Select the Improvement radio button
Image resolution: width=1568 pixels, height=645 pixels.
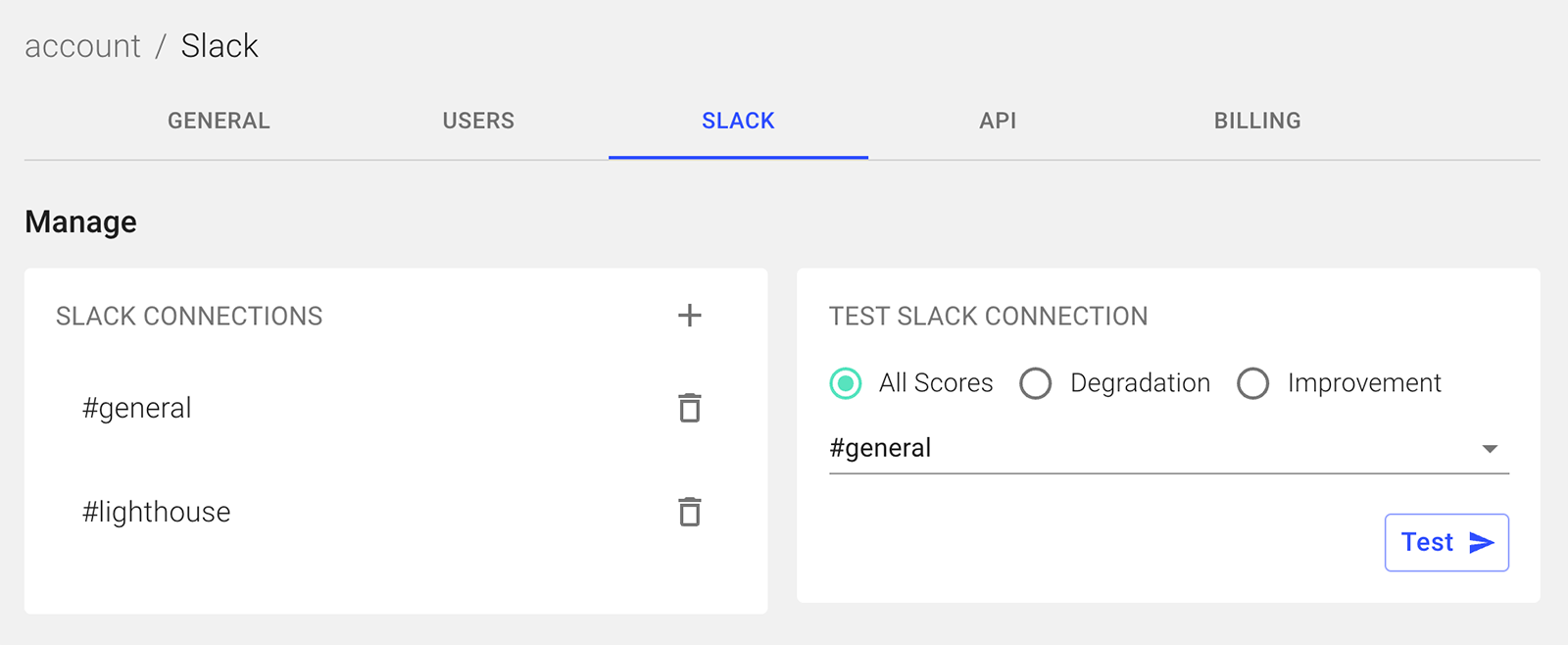pyautogui.click(x=1253, y=383)
